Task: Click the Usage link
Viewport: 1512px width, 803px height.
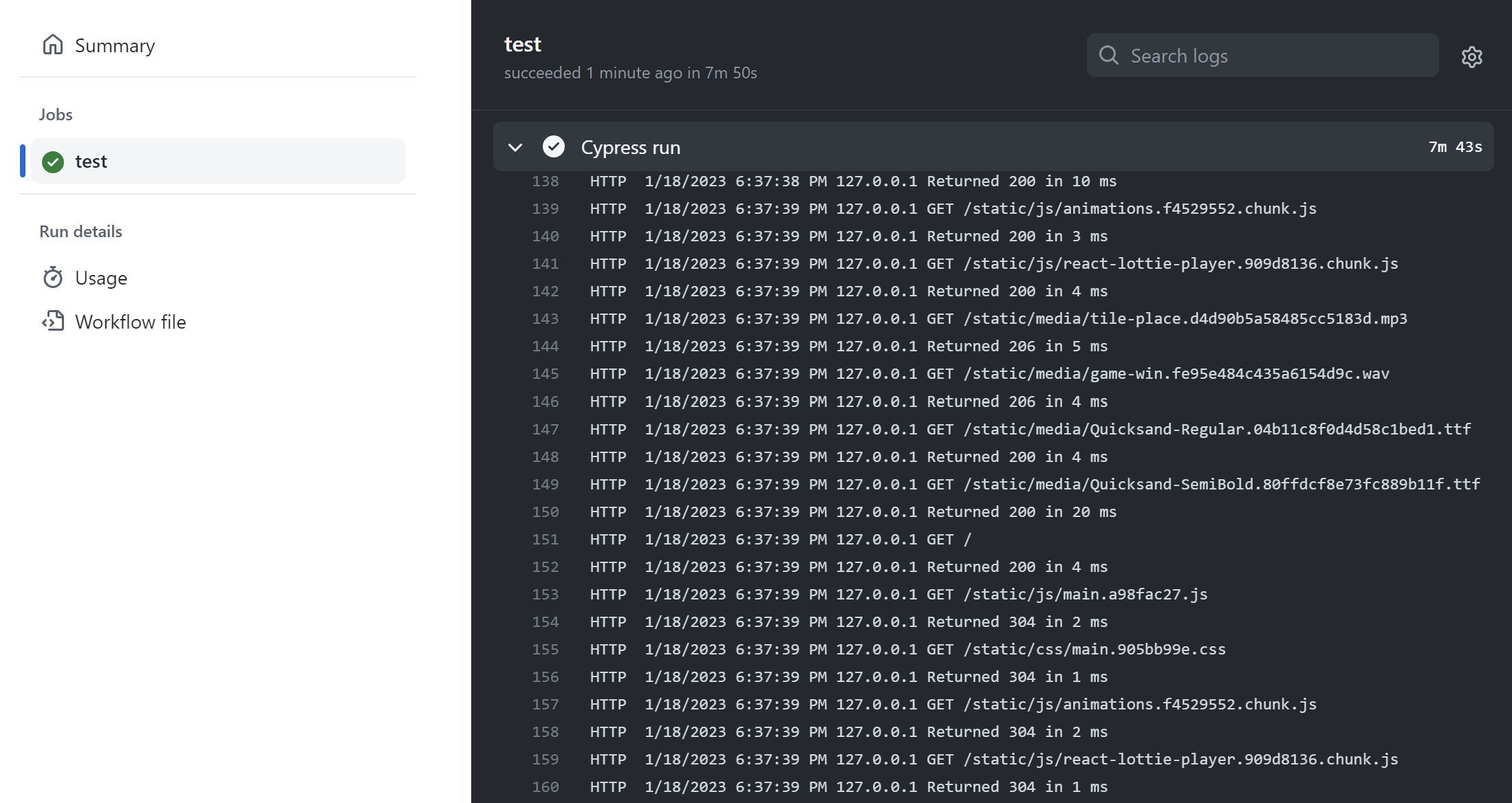Action: click(100, 277)
